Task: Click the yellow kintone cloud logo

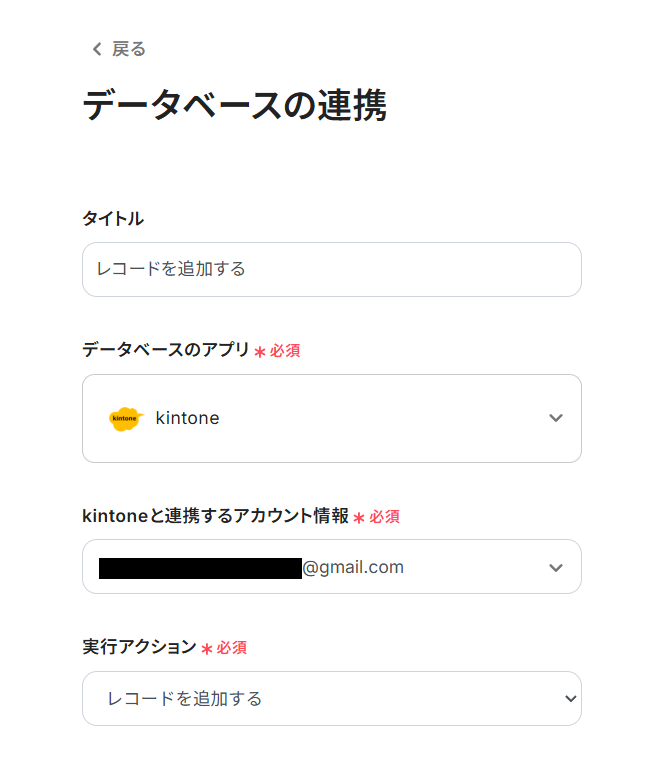Action: (126, 418)
